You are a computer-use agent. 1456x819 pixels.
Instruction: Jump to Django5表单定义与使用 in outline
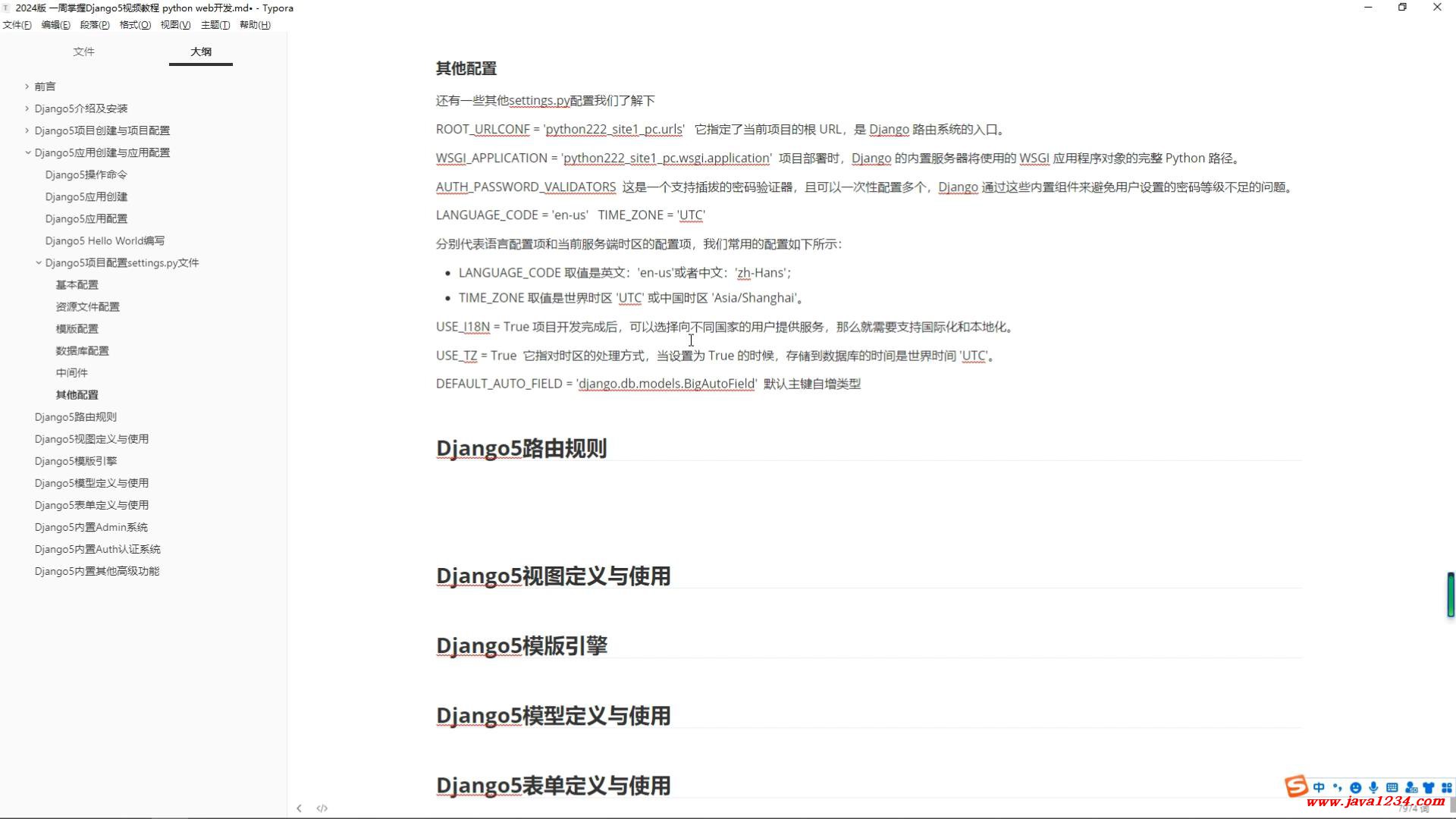91,504
